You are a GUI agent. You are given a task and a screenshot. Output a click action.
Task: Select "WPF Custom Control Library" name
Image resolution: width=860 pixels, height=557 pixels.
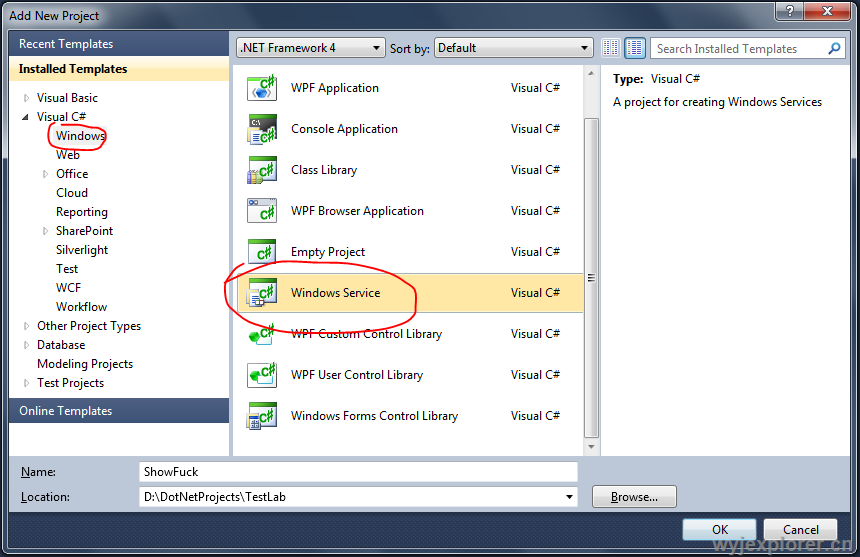point(366,334)
